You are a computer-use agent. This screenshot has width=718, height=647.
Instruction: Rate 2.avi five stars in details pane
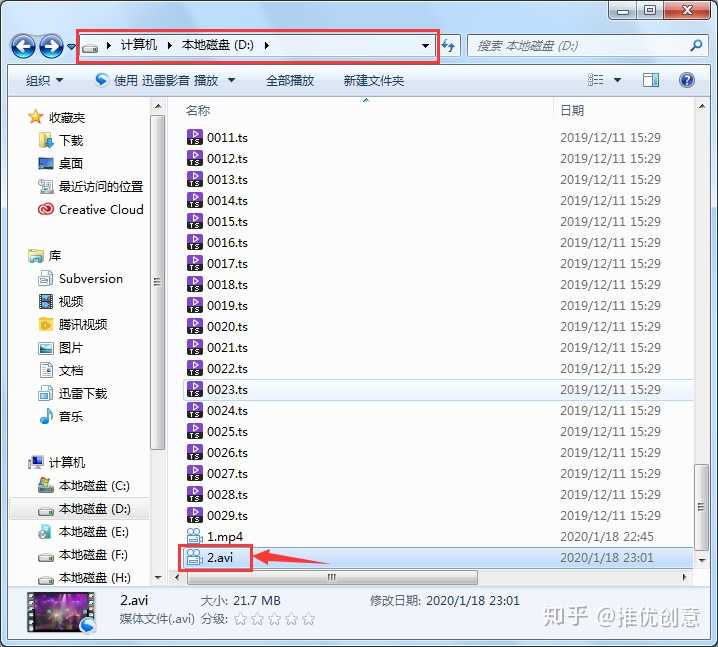tap(309, 620)
